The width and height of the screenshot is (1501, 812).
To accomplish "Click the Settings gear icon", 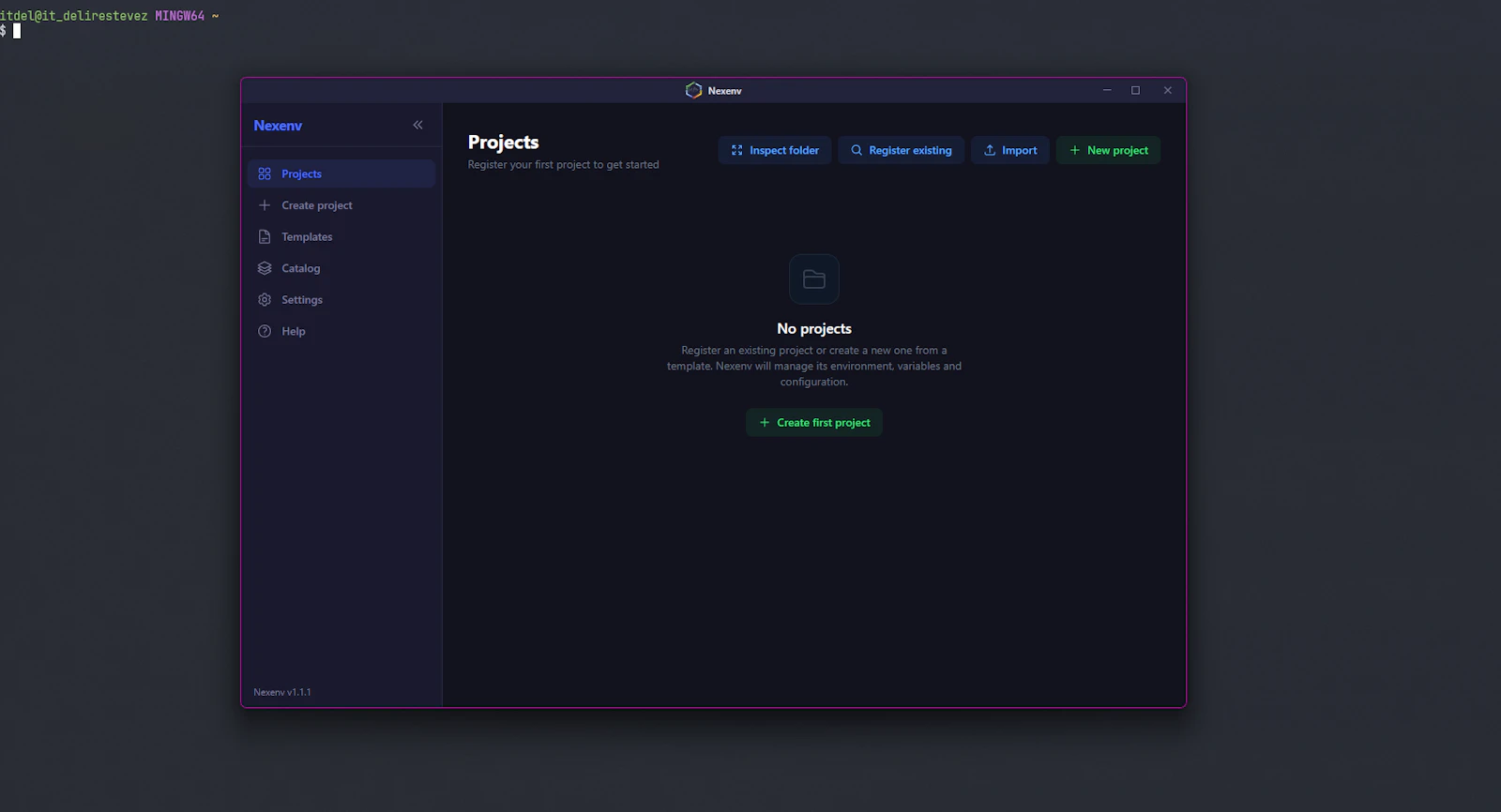I will tap(265, 300).
